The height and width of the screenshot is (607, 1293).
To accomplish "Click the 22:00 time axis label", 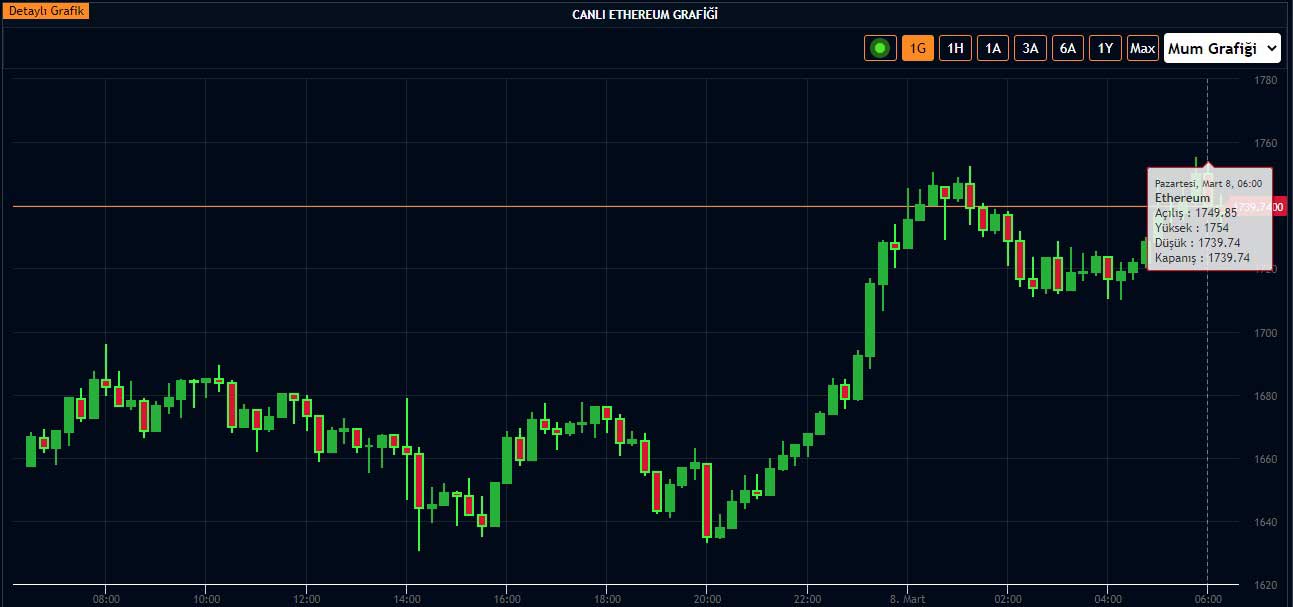I will click(807, 600).
